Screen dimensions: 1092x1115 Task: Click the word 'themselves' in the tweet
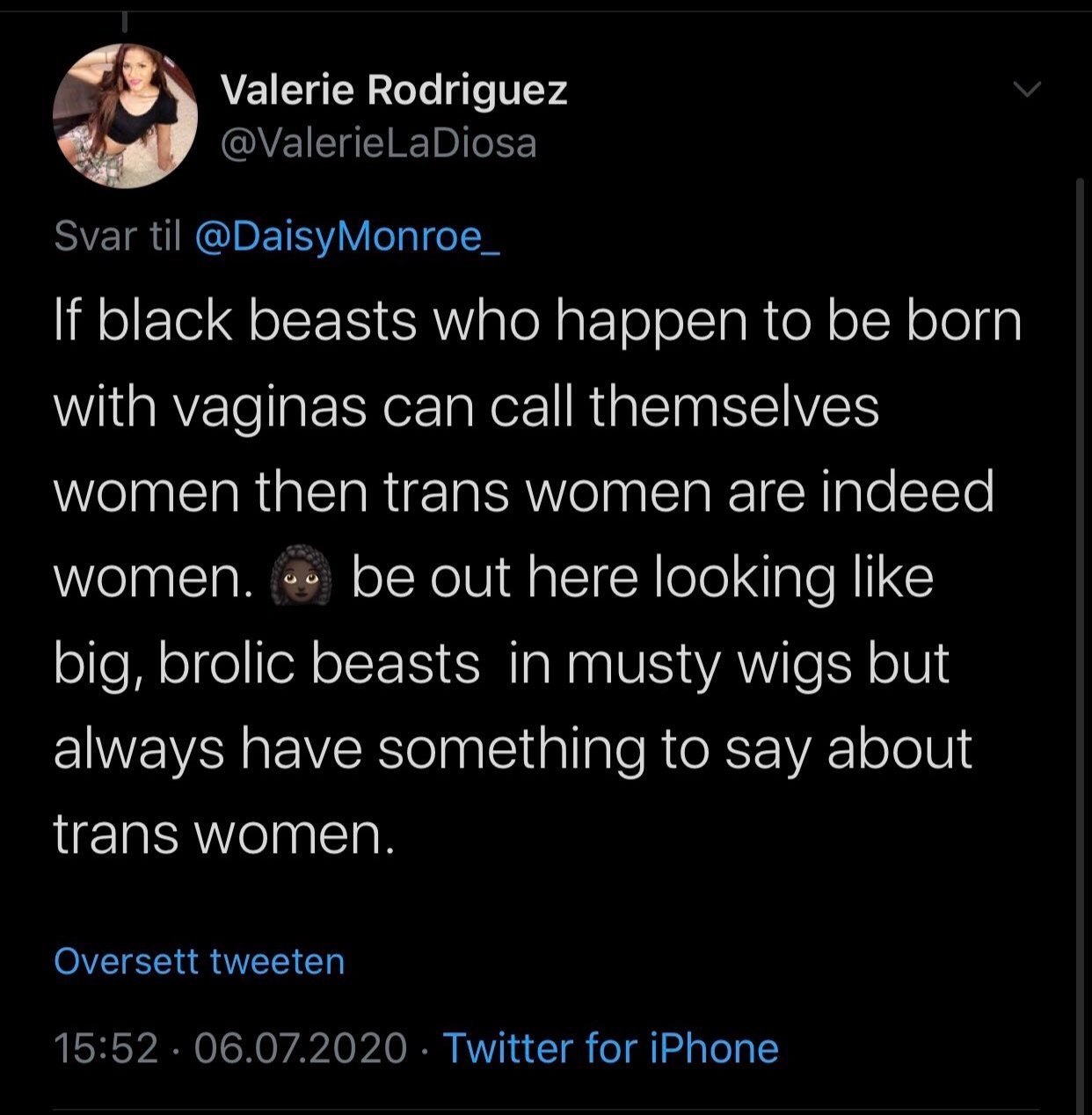[734, 408]
